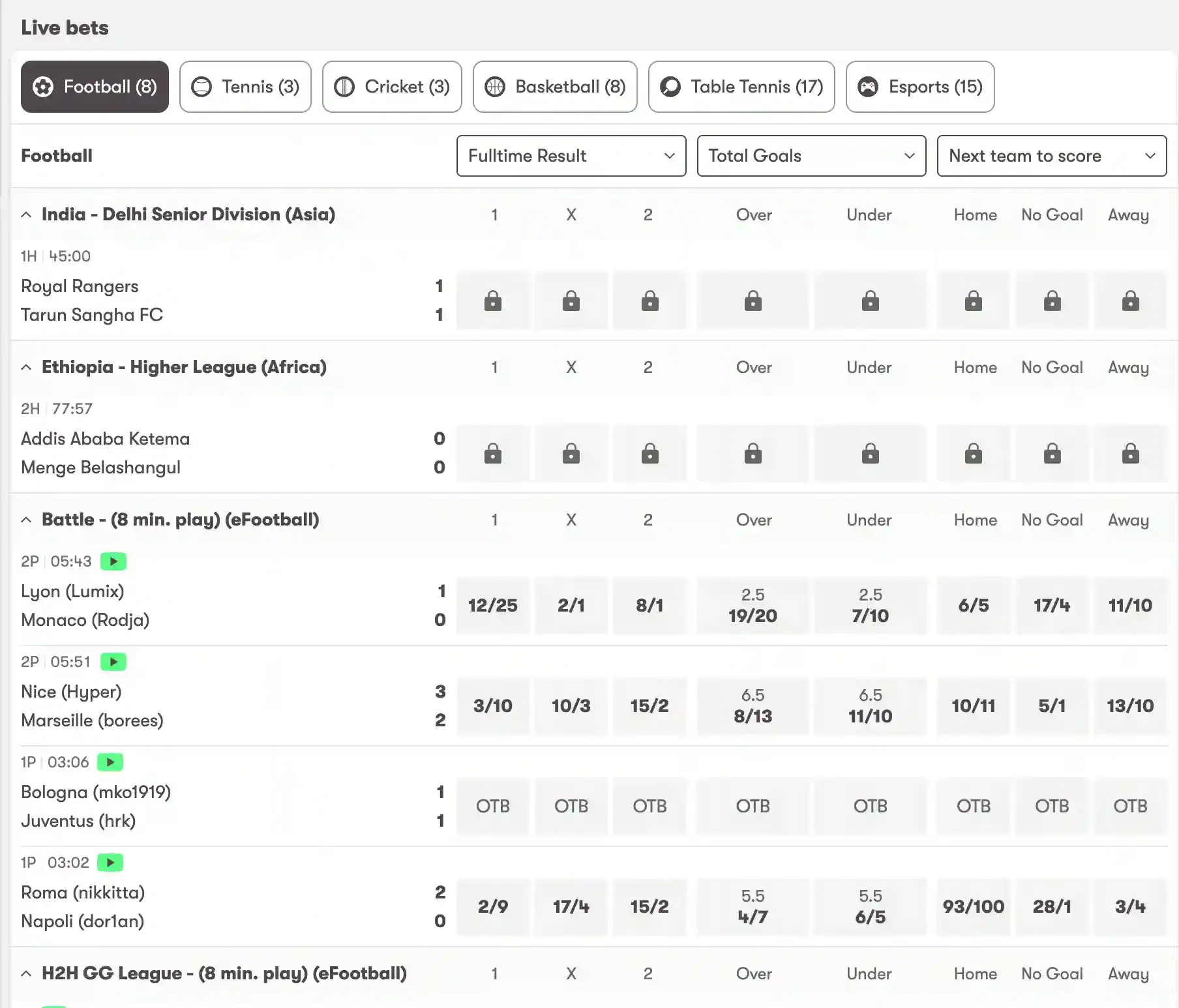This screenshot has height=1008, width=1179.
Task: Click locked Away padlock for Addis Ababa match
Action: (1130, 453)
